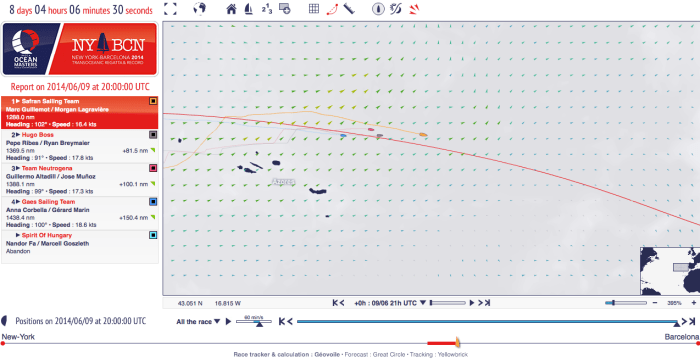
Task: Step race replay back one position
Action: (x=290, y=321)
